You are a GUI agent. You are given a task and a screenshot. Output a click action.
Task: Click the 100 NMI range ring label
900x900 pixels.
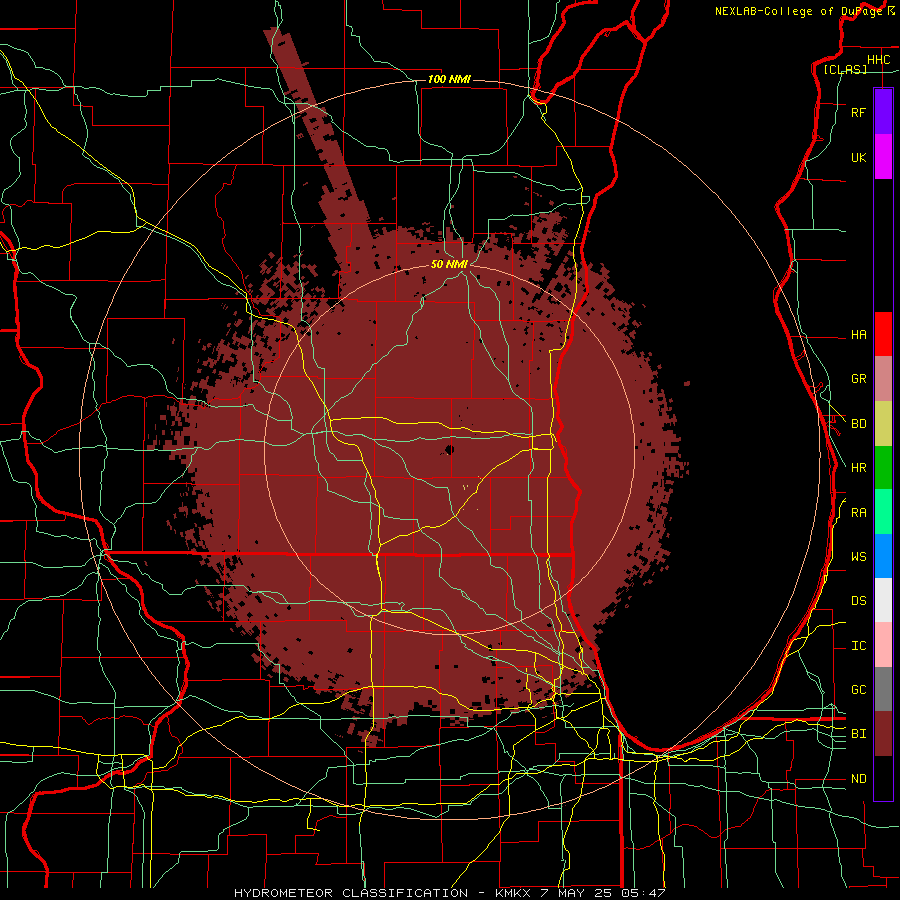tap(449, 79)
